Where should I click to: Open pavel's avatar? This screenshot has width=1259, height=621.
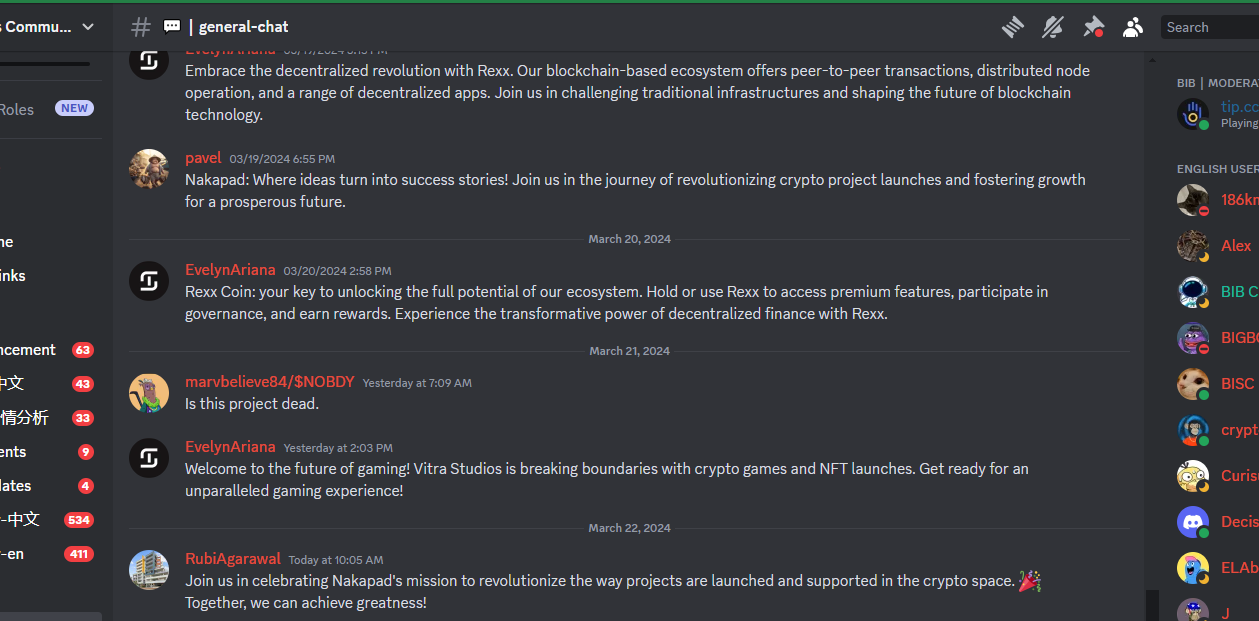pos(149,169)
